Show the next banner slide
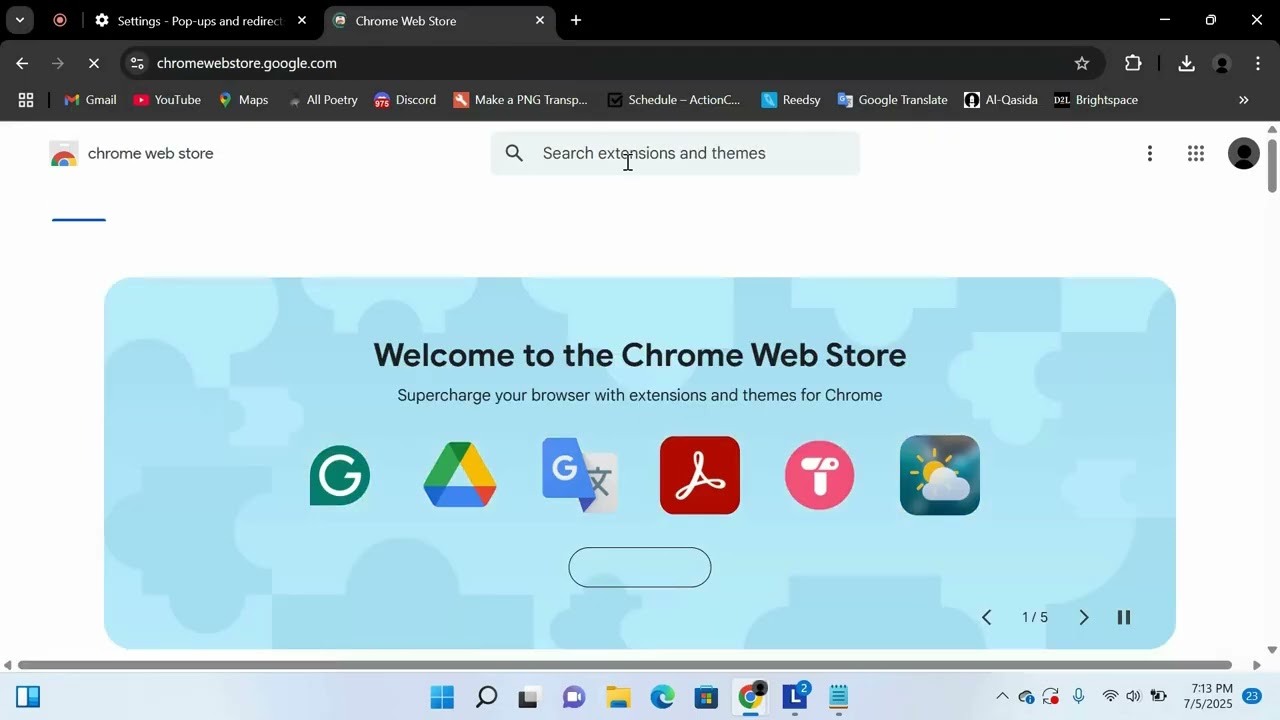 pos(1083,617)
